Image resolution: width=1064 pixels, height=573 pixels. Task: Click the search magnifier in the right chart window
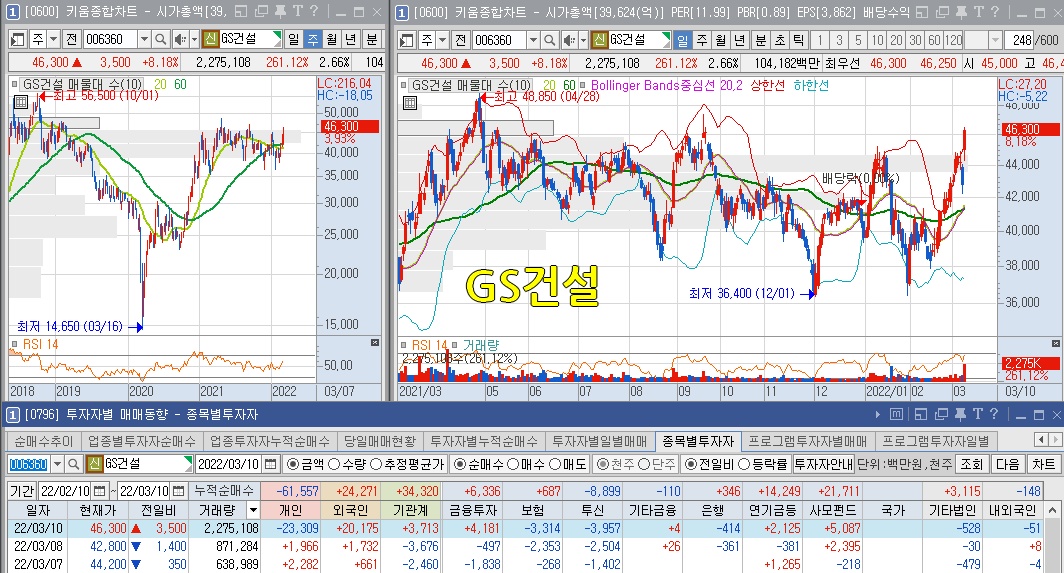[550, 40]
